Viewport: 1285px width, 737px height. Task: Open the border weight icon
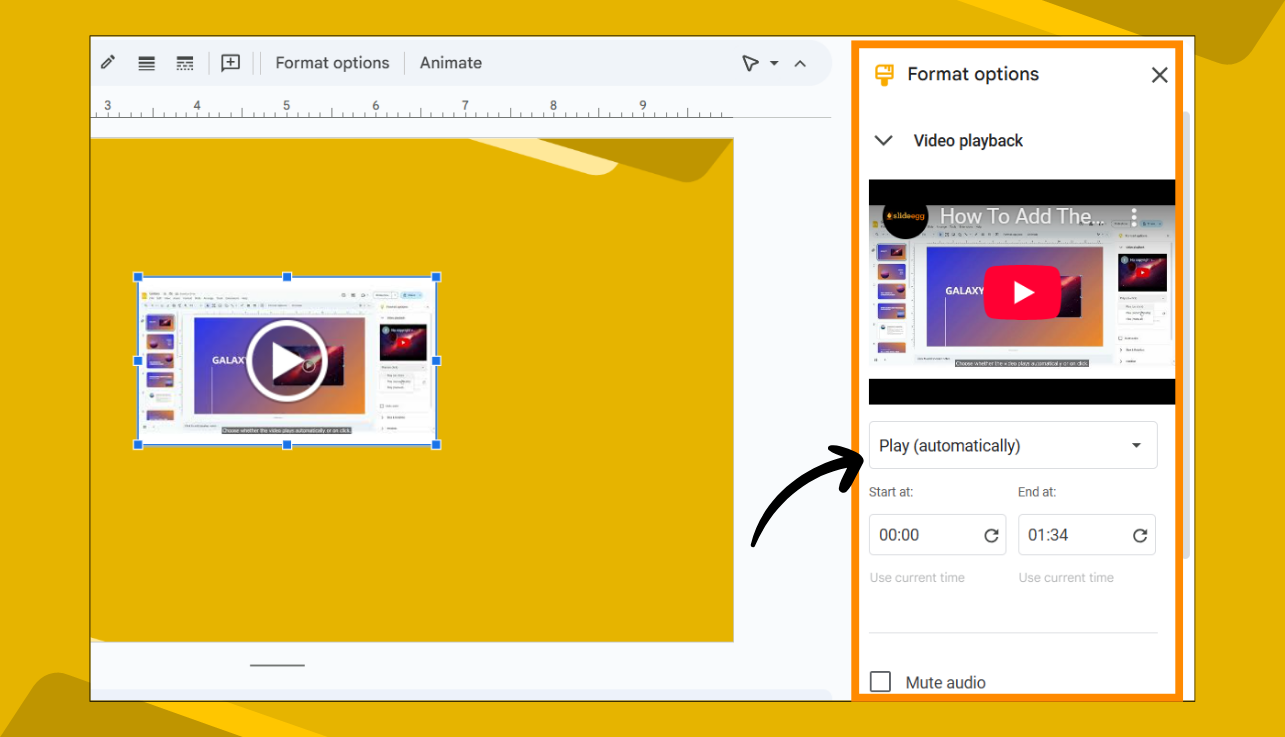(x=146, y=63)
